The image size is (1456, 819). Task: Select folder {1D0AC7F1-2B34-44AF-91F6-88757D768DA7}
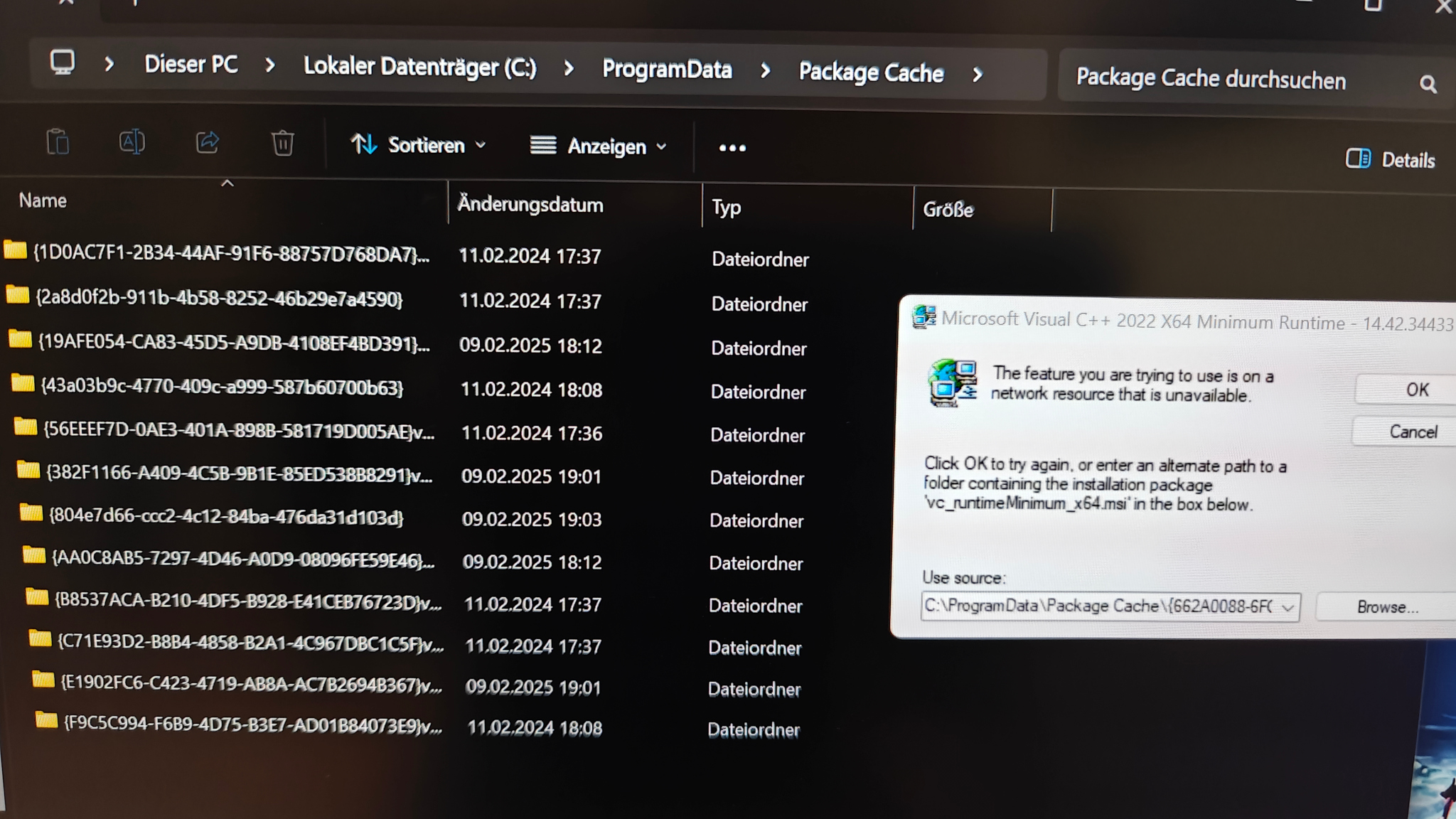tap(231, 254)
